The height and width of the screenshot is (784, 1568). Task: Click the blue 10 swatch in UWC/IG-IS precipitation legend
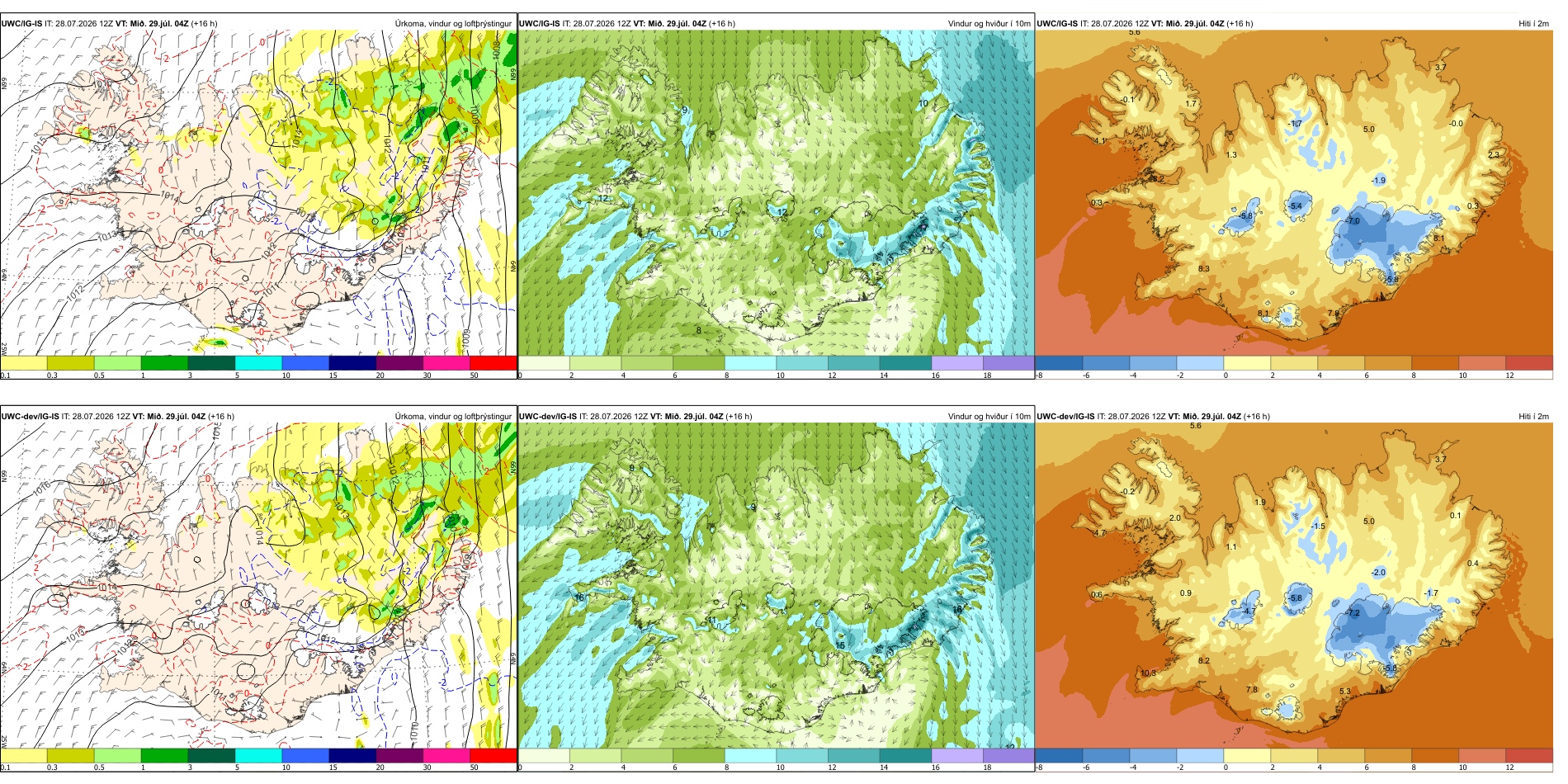coord(305,363)
